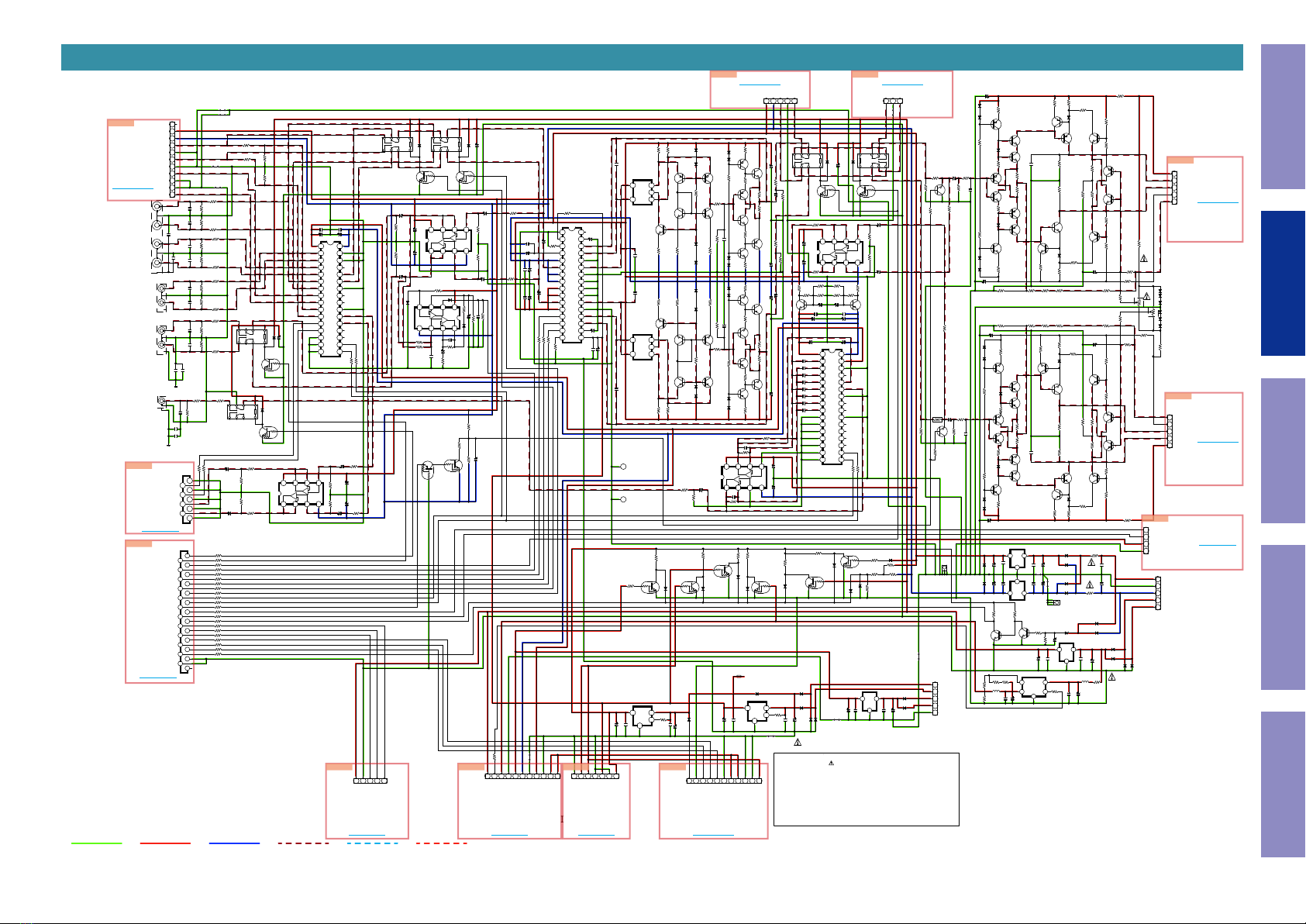Click the warning triangle inside the notes box
1306x924 pixels.
(831, 764)
